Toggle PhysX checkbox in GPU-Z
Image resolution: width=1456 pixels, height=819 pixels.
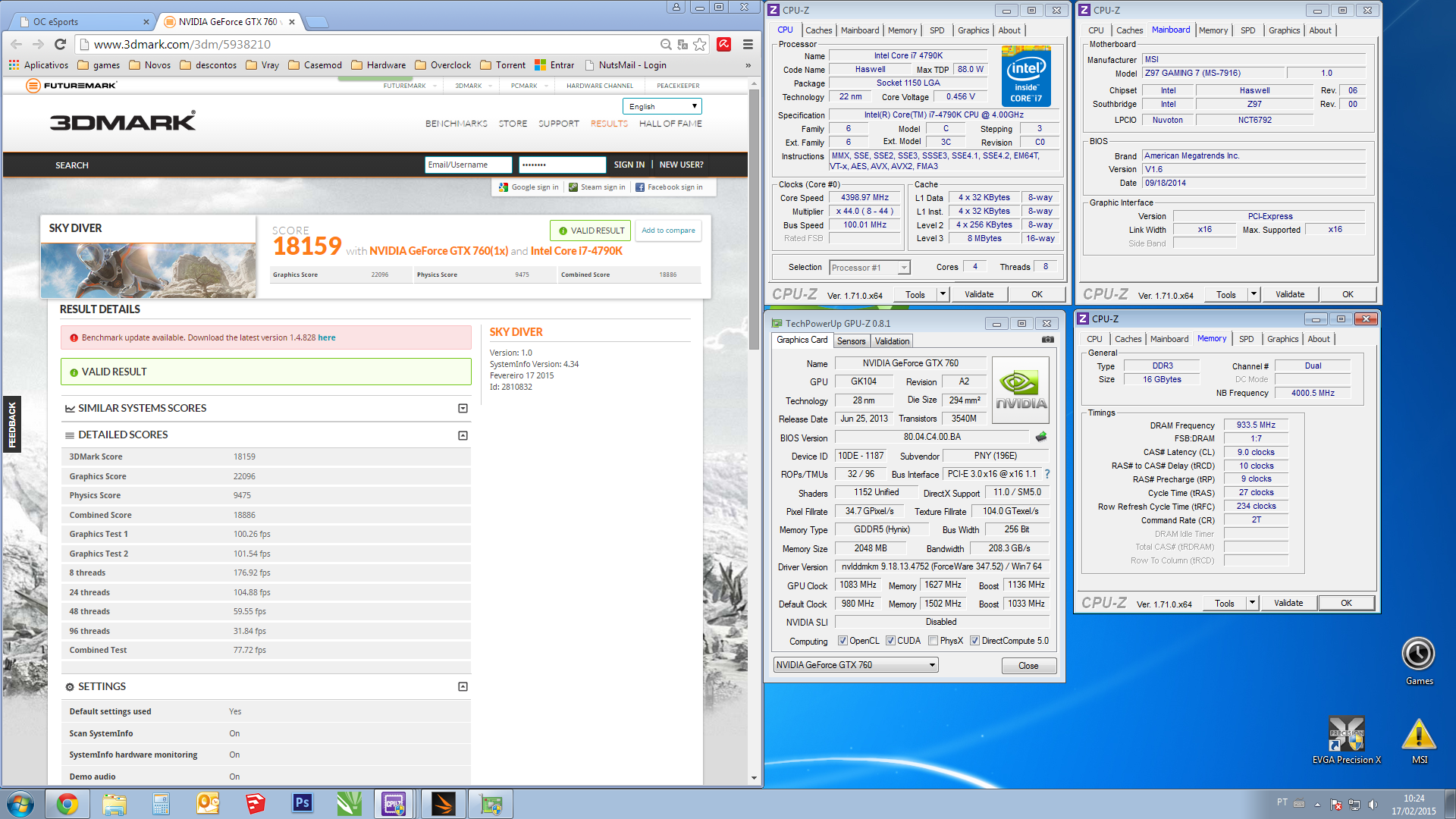(x=934, y=641)
